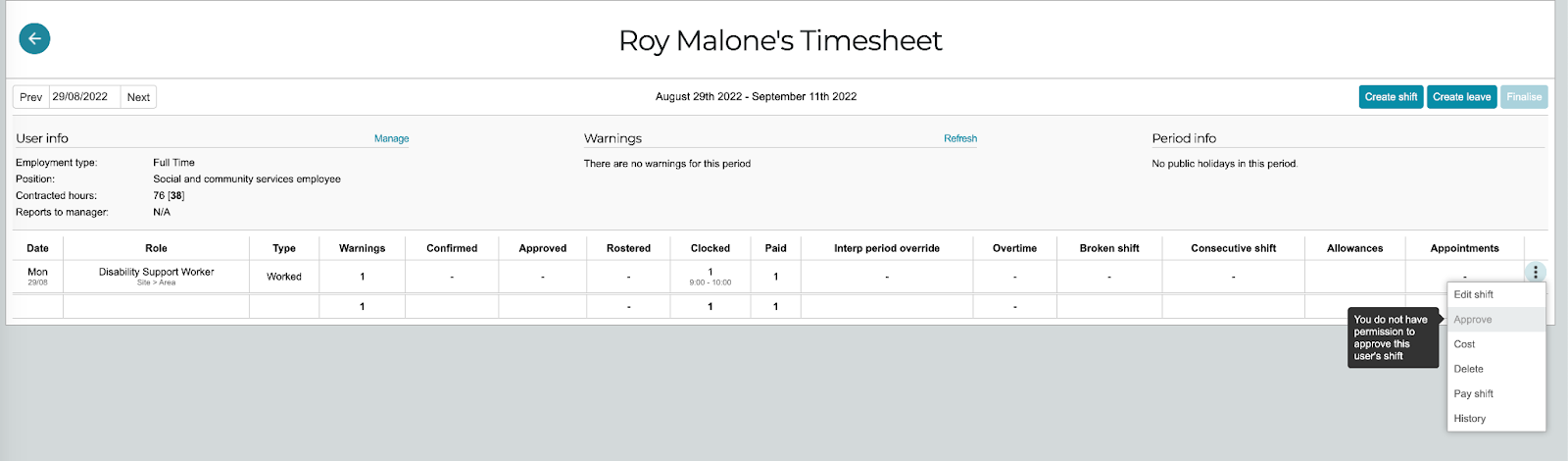The image size is (1568, 461).
Task: Open the three-dot shift options menu
Action: pyautogui.click(x=1536, y=273)
